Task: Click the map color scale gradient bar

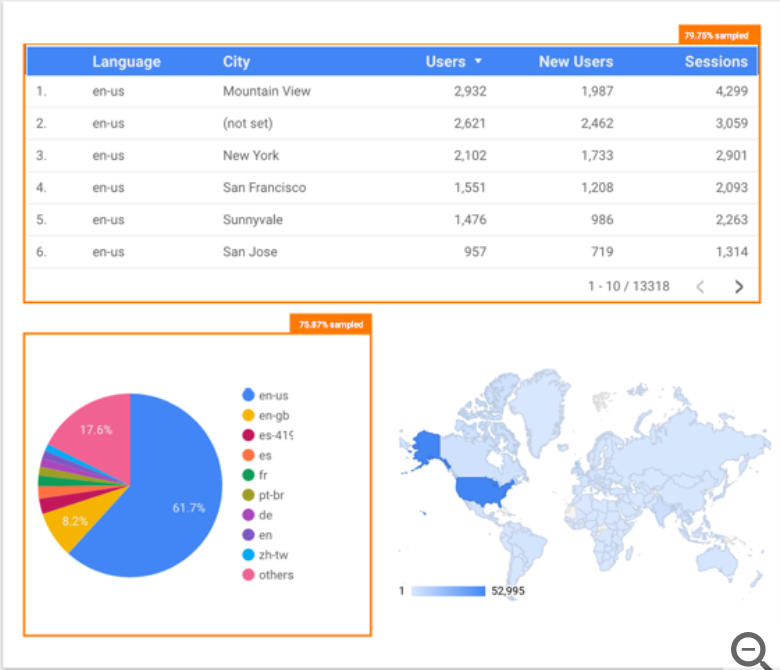Action: point(447,591)
